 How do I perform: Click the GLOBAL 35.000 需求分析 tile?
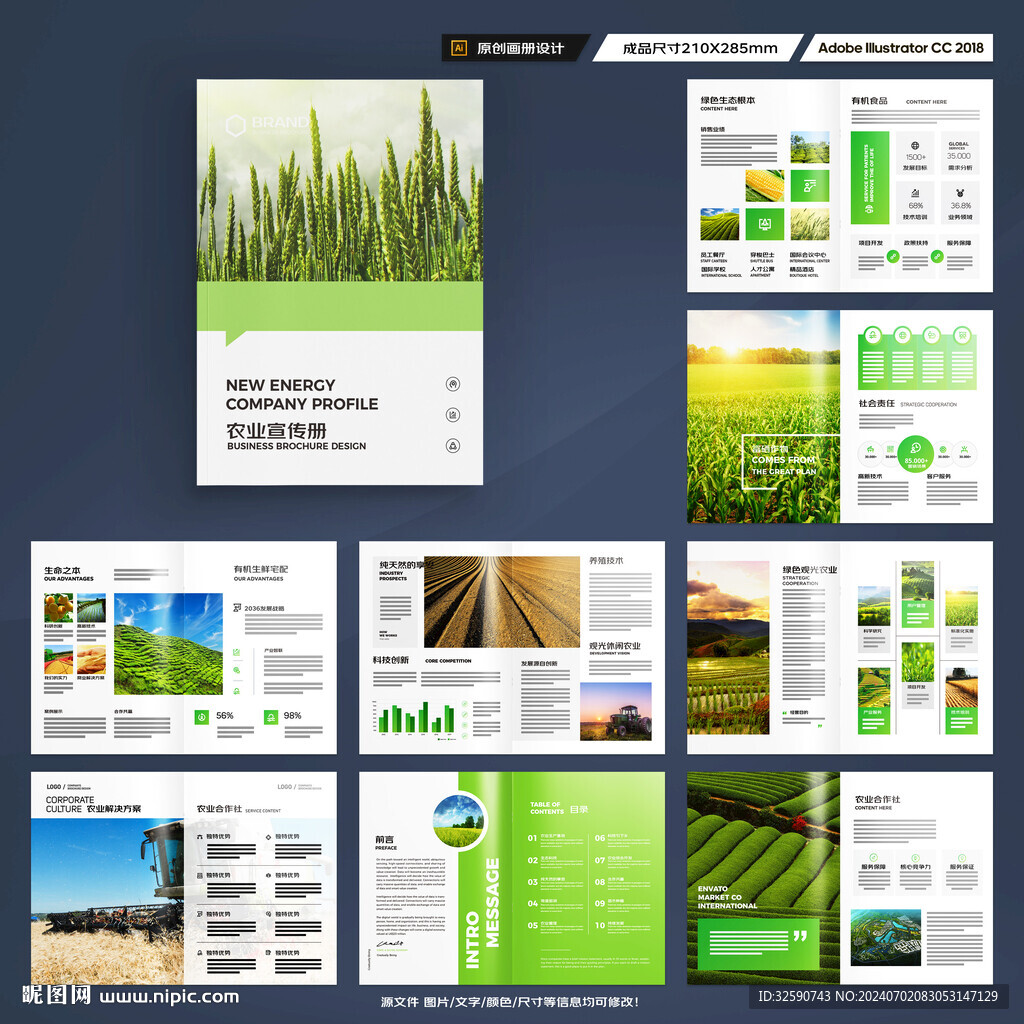[960, 153]
